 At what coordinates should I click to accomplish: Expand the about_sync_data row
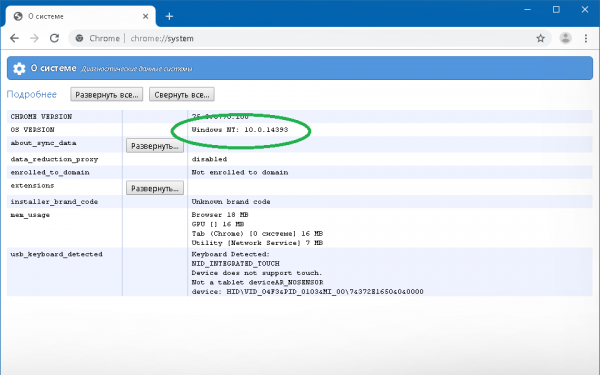[x=155, y=146]
